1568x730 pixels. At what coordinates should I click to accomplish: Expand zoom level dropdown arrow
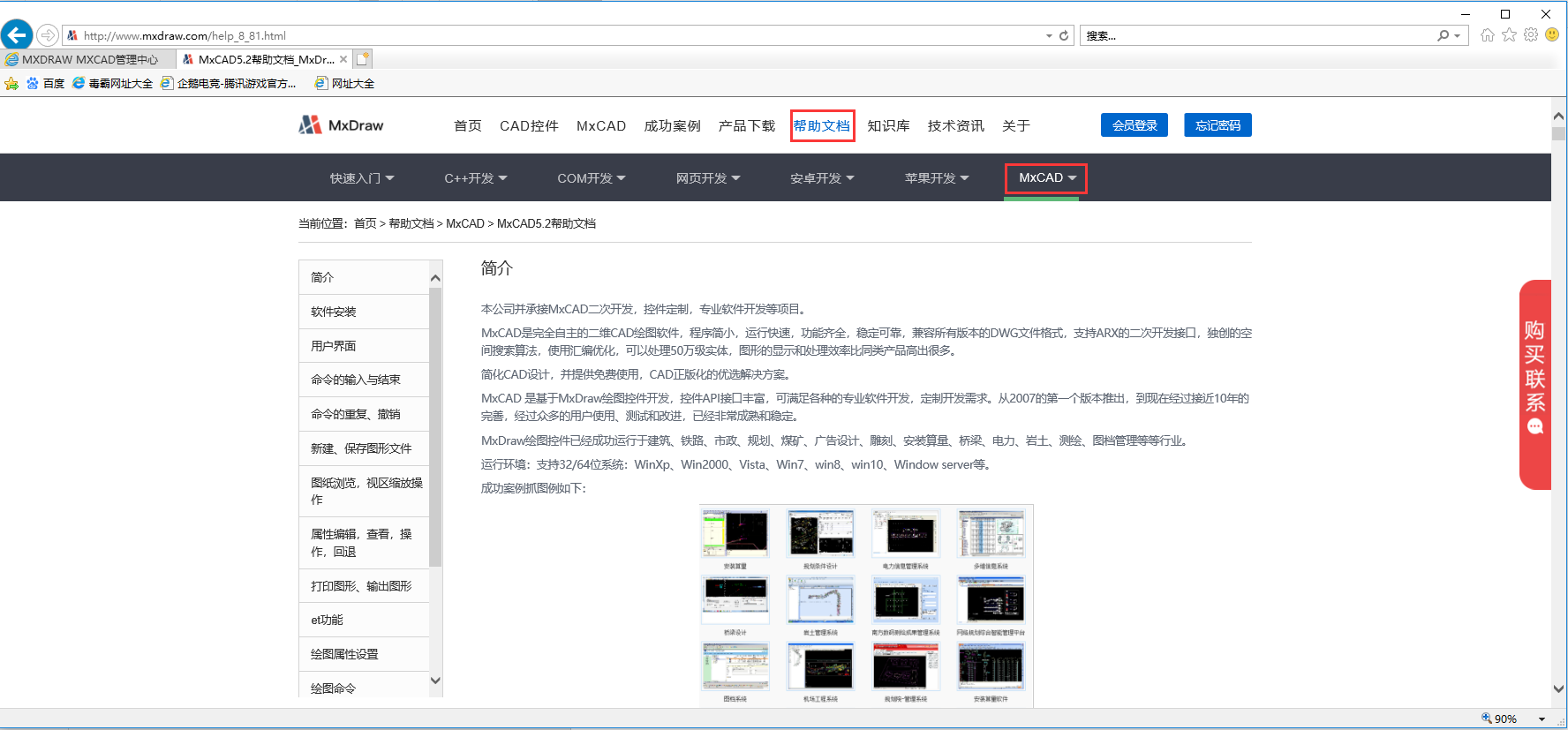1542,719
